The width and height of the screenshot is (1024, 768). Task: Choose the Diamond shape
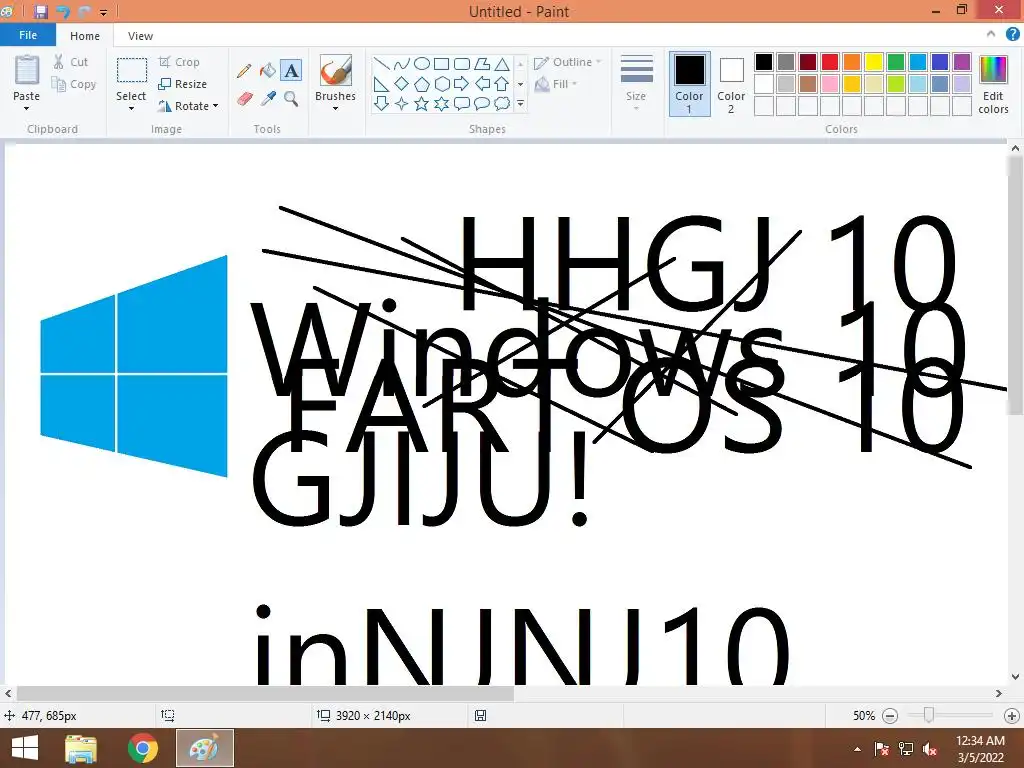click(402, 84)
